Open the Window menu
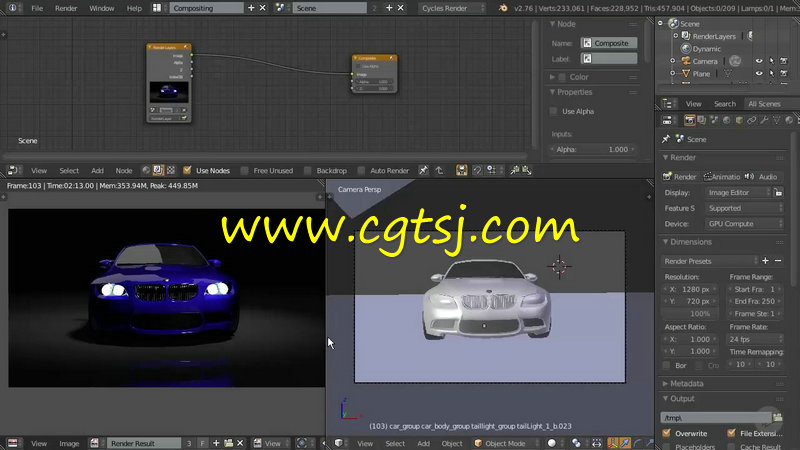Screen dimensions: 800x450 click(102, 8)
